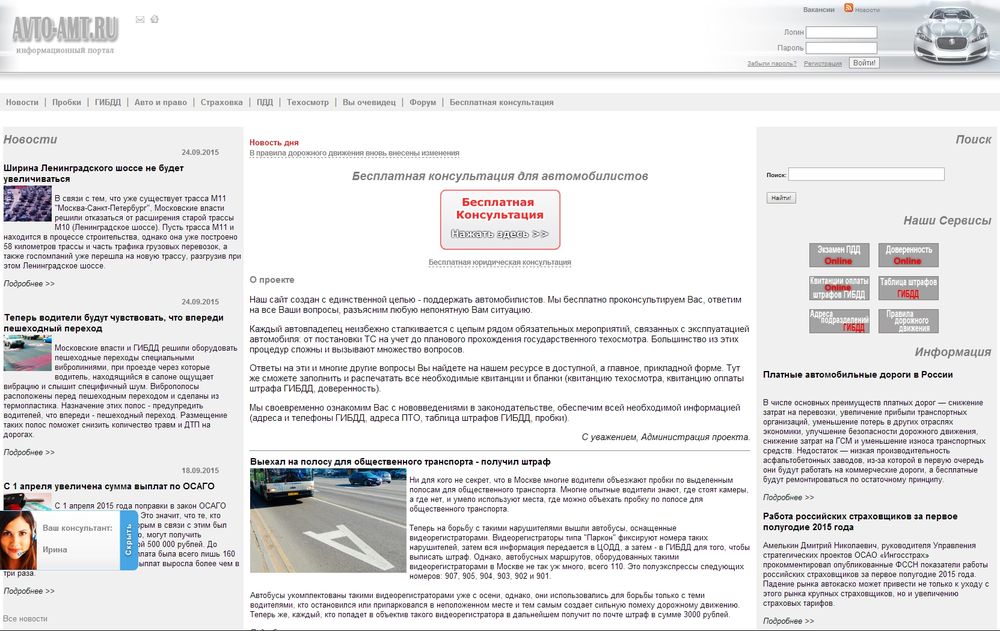This screenshot has width=1000, height=631.
Task: Open Вакансии link in header
Action: (818, 10)
